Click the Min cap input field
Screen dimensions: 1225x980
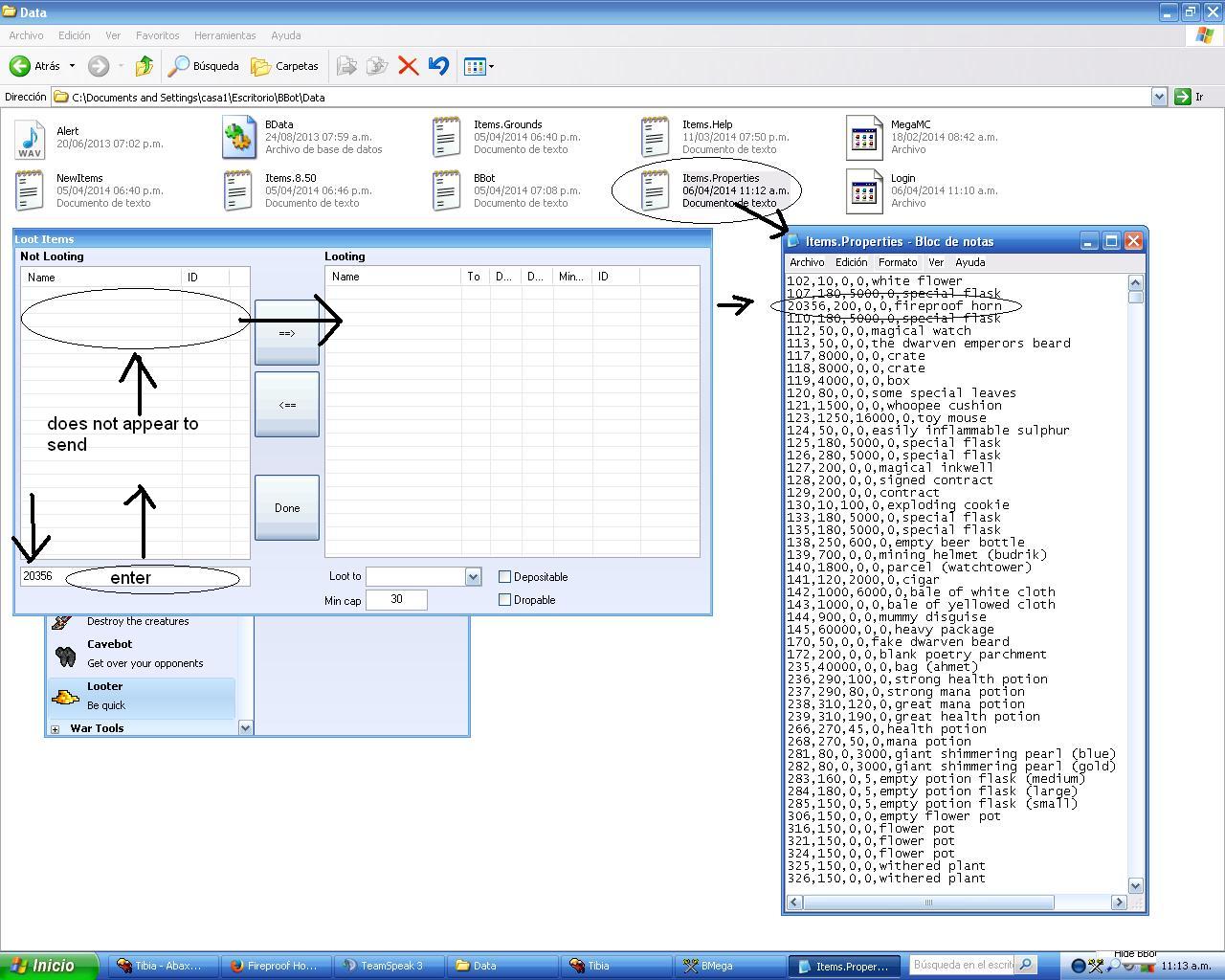point(395,600)
